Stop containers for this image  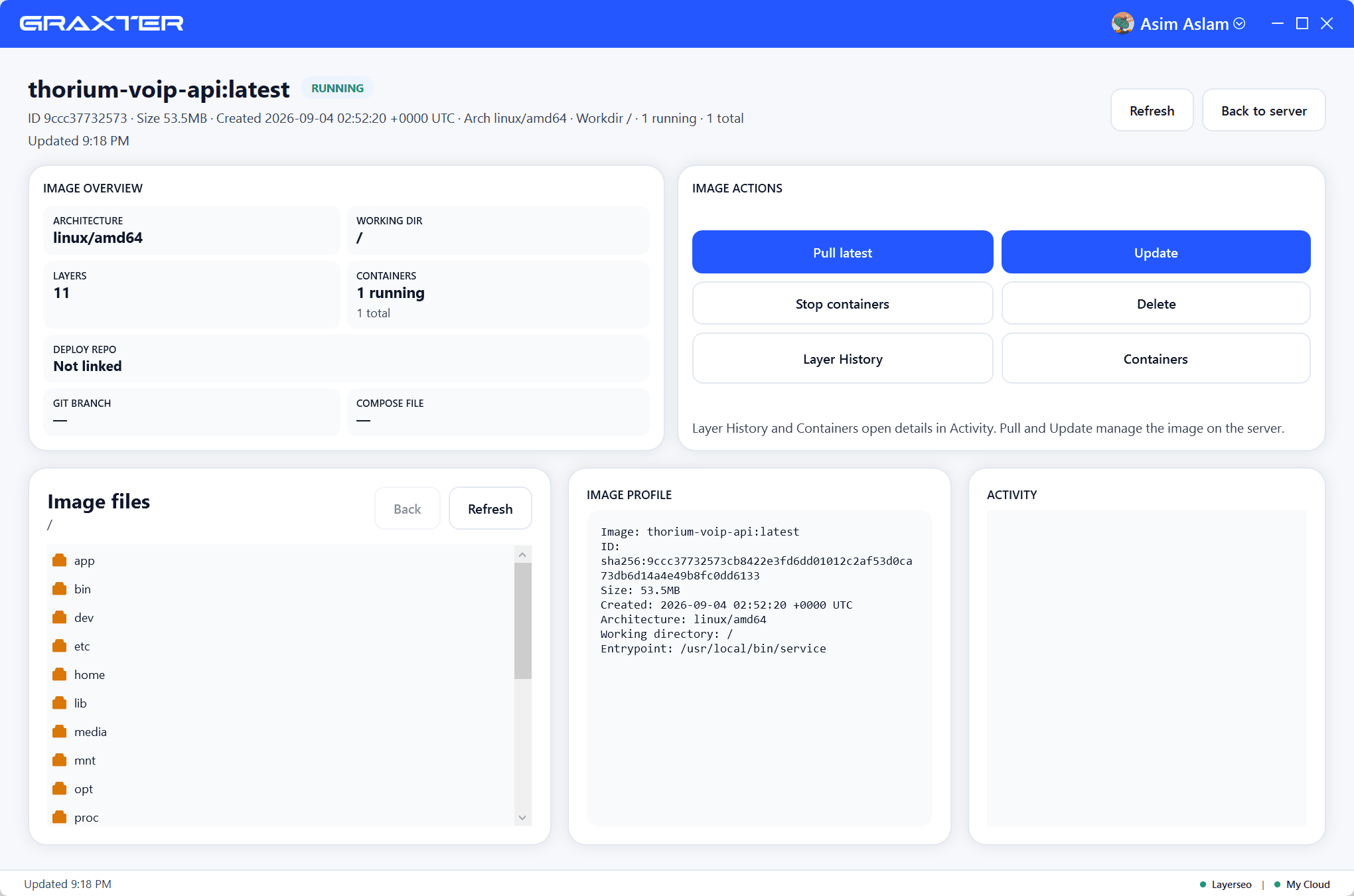pos(842,303)
